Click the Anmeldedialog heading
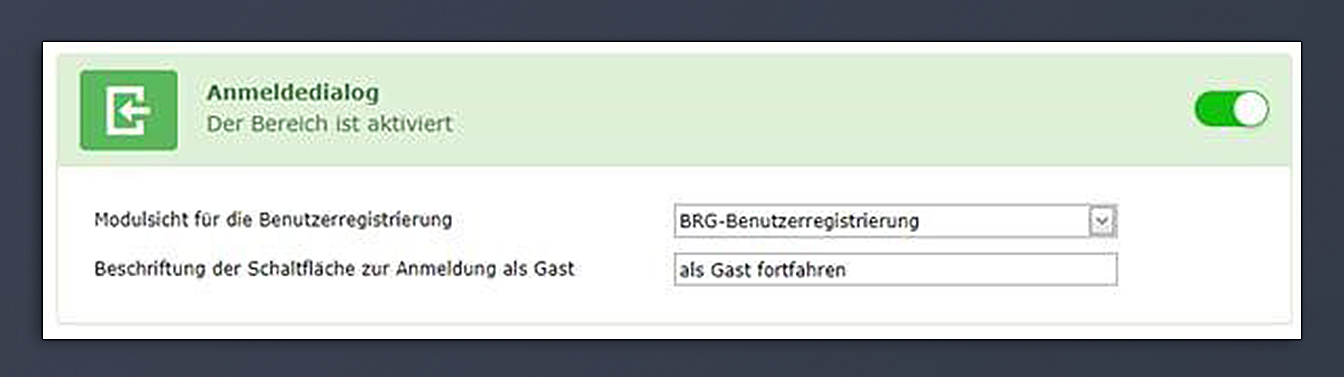Image resolution: width=1344 pixels, height=377 pixels. click(x=293, y=92)
